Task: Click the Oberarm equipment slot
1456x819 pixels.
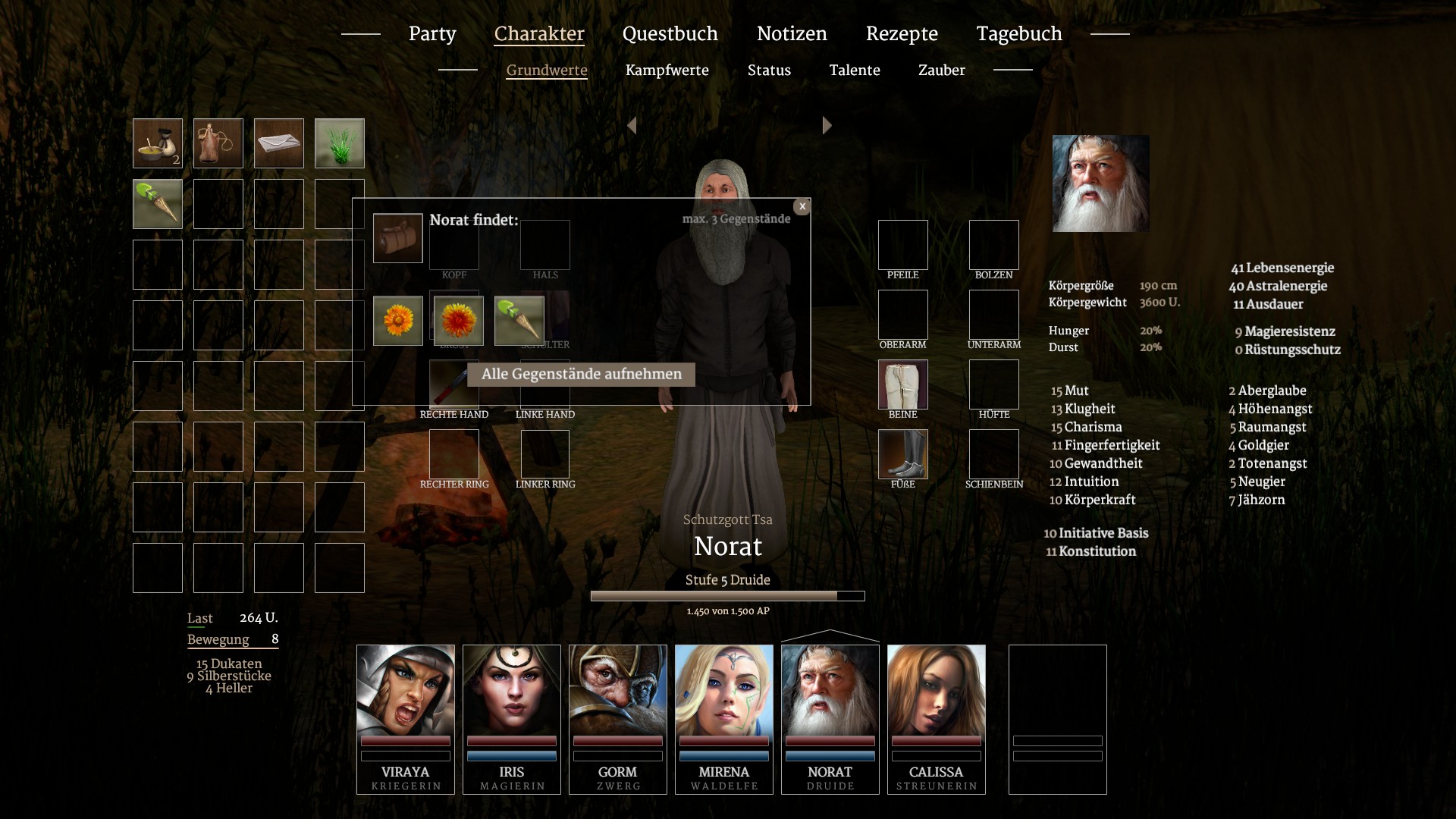Action: pyautogui.click(x=903, y=315)
